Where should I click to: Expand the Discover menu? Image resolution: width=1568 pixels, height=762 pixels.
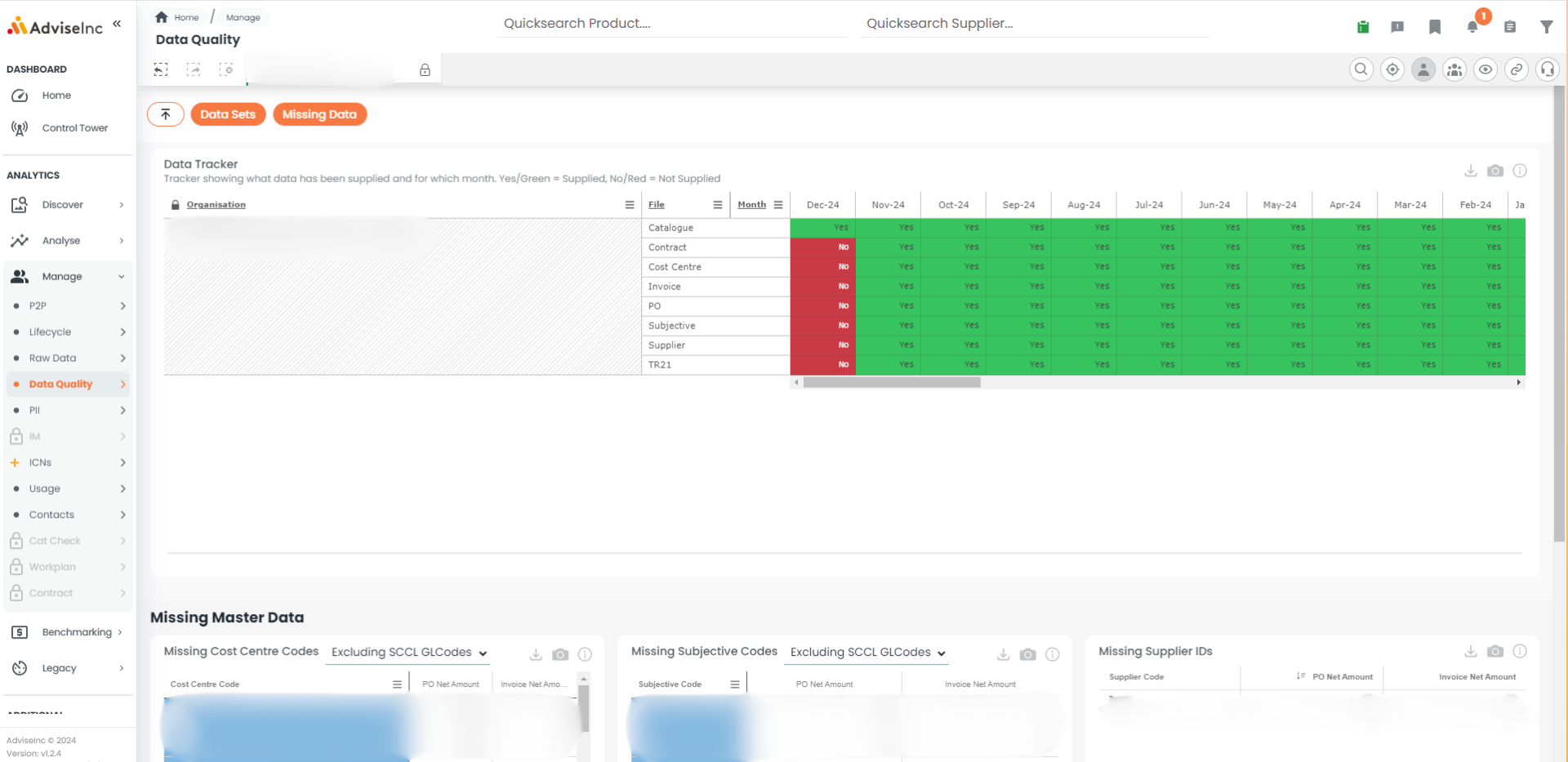(67, 205)
